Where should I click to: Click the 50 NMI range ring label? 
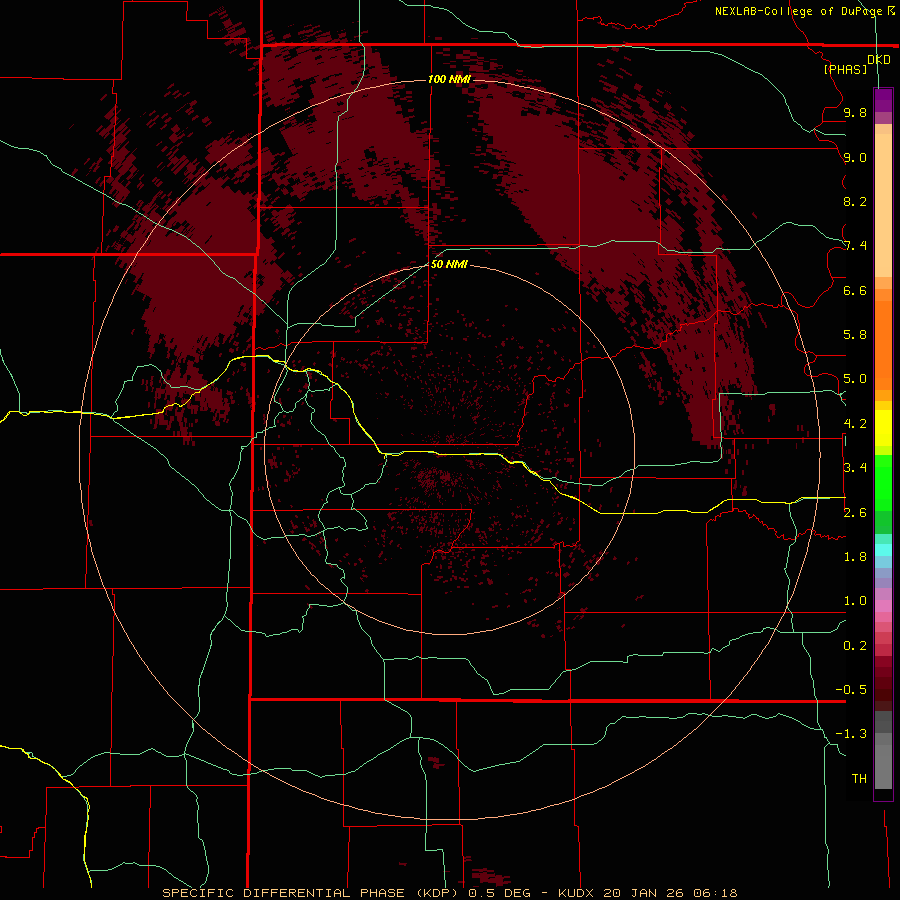(x=449, y=264)
